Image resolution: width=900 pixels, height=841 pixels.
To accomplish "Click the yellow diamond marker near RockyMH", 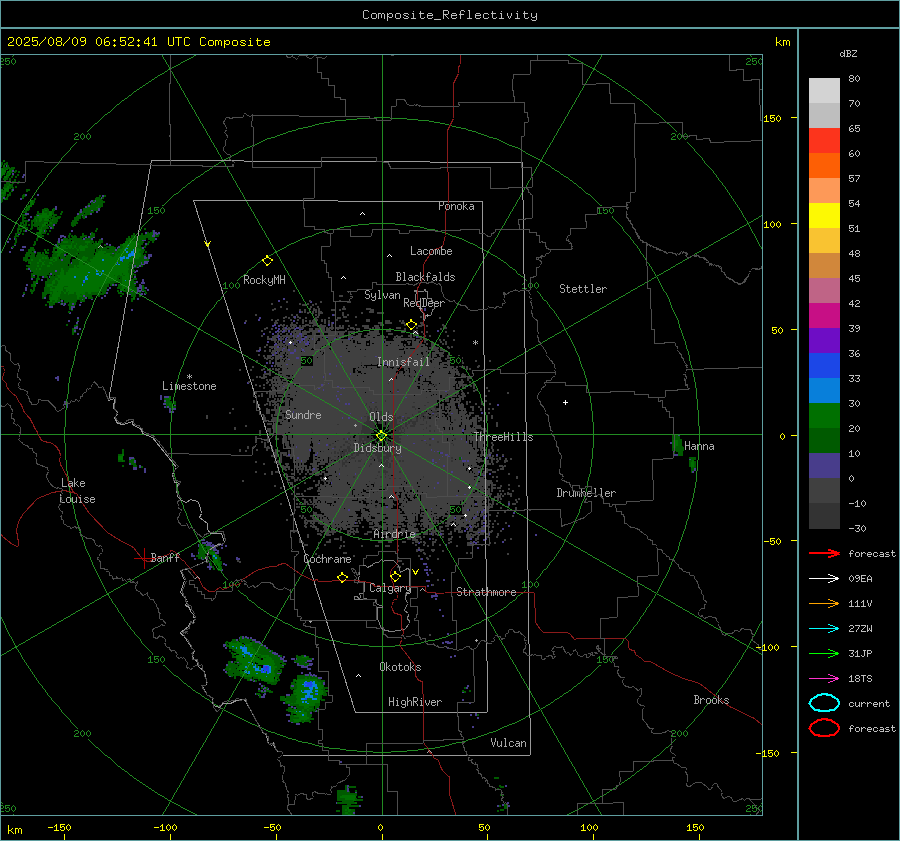I will coord(267,261).
